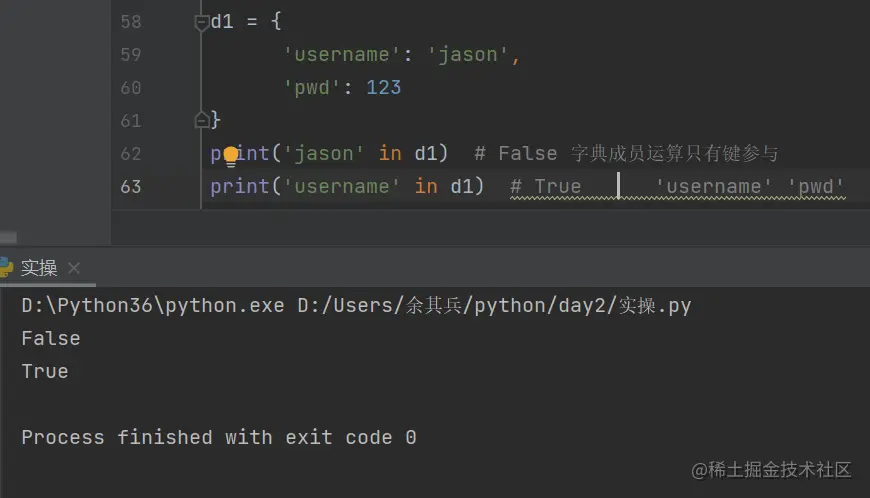Screen dimensions: 870x498
Task: Close the 实操 run tab
Action: [74, 268]
